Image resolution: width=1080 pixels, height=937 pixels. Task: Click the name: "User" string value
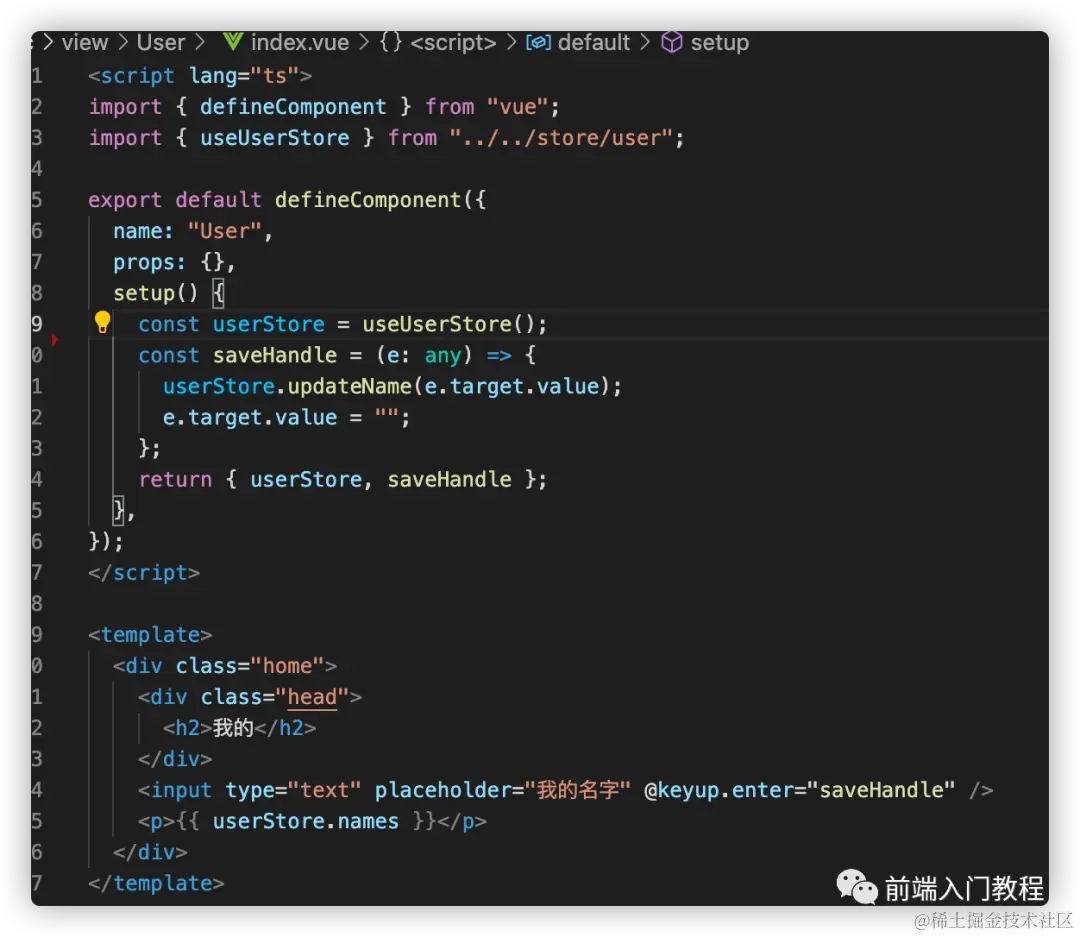pos(225,231)
